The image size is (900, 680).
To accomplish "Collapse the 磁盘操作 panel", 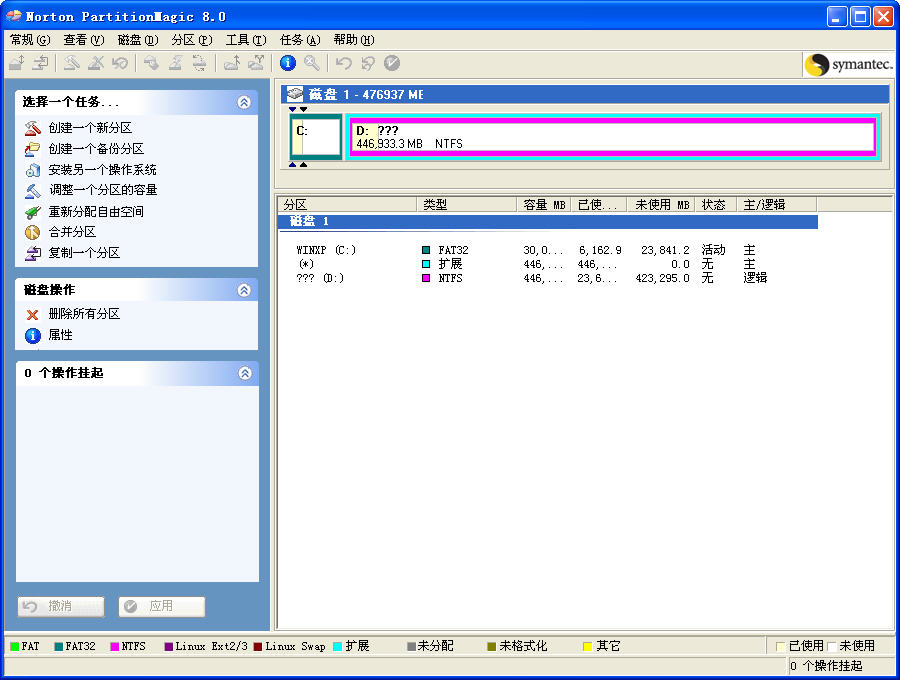I will [245, 289].
